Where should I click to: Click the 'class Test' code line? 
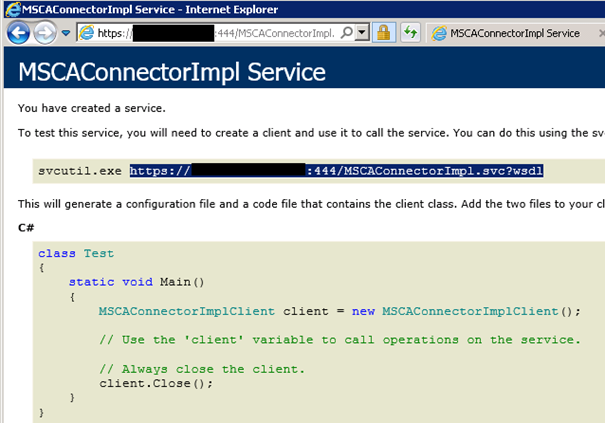69,254
